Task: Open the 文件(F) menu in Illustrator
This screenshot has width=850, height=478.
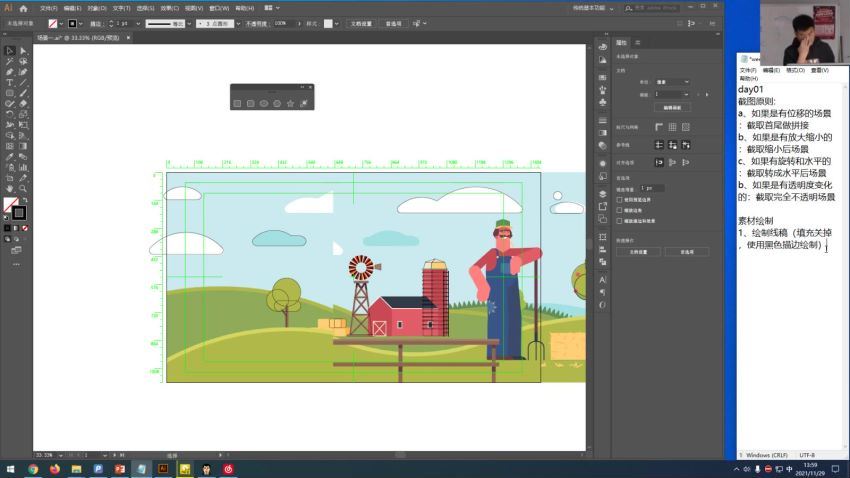Action: click(x=48, y=8)
